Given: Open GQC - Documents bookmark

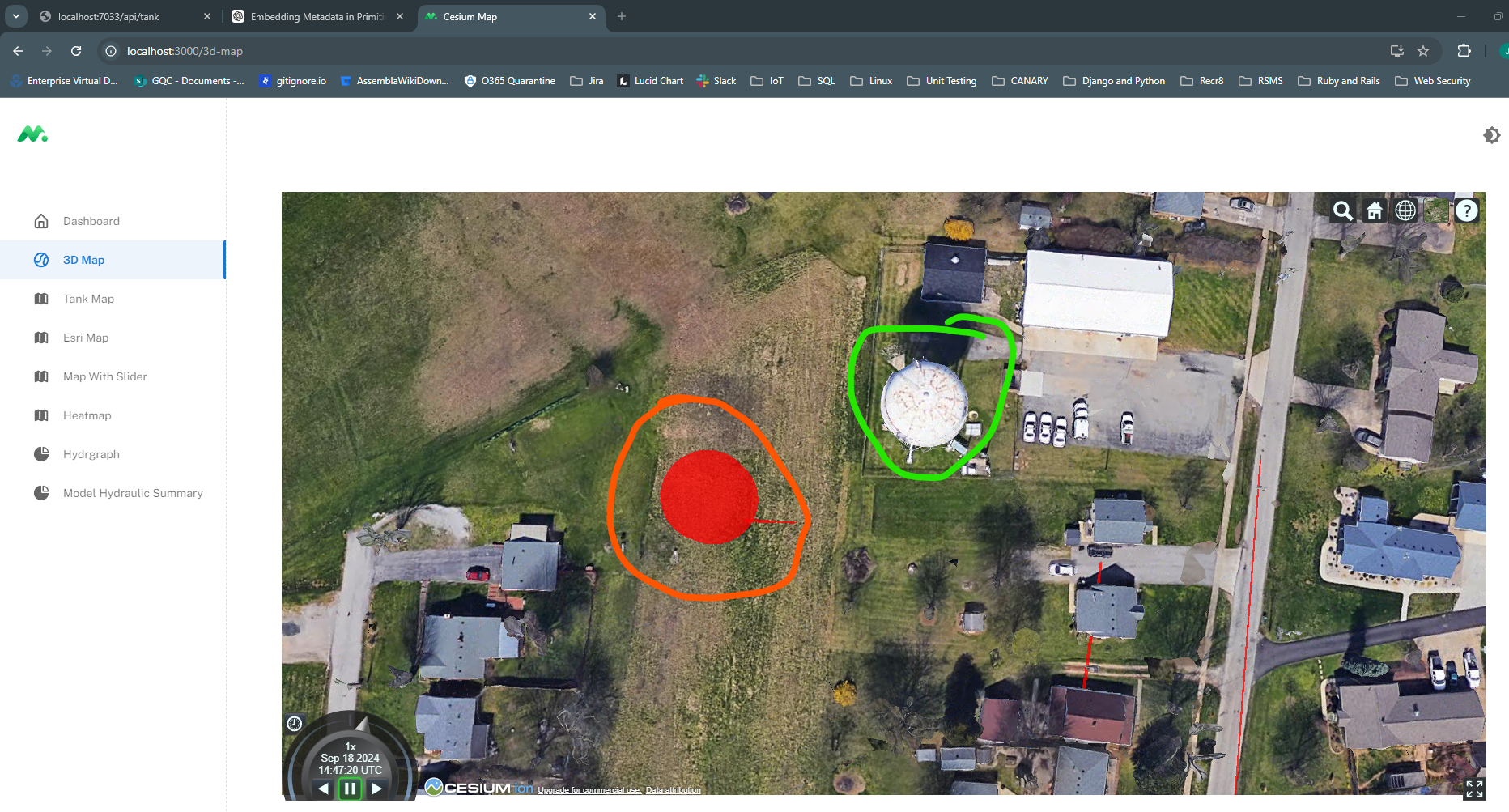Looking at the screenshot, I should click(189, 81).
